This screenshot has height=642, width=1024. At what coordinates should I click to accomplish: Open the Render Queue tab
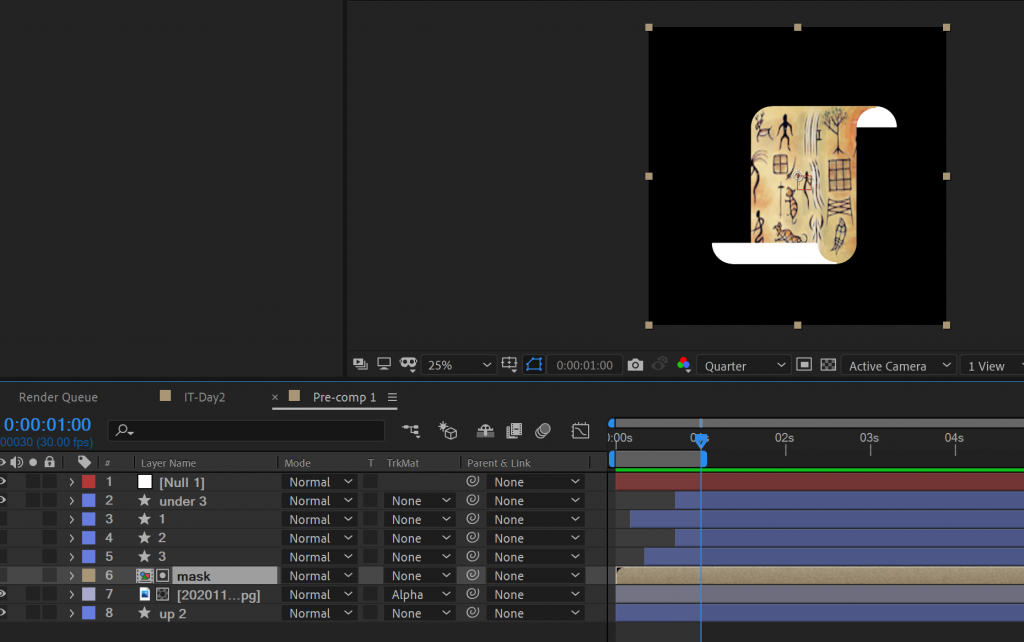pos(58,397)
